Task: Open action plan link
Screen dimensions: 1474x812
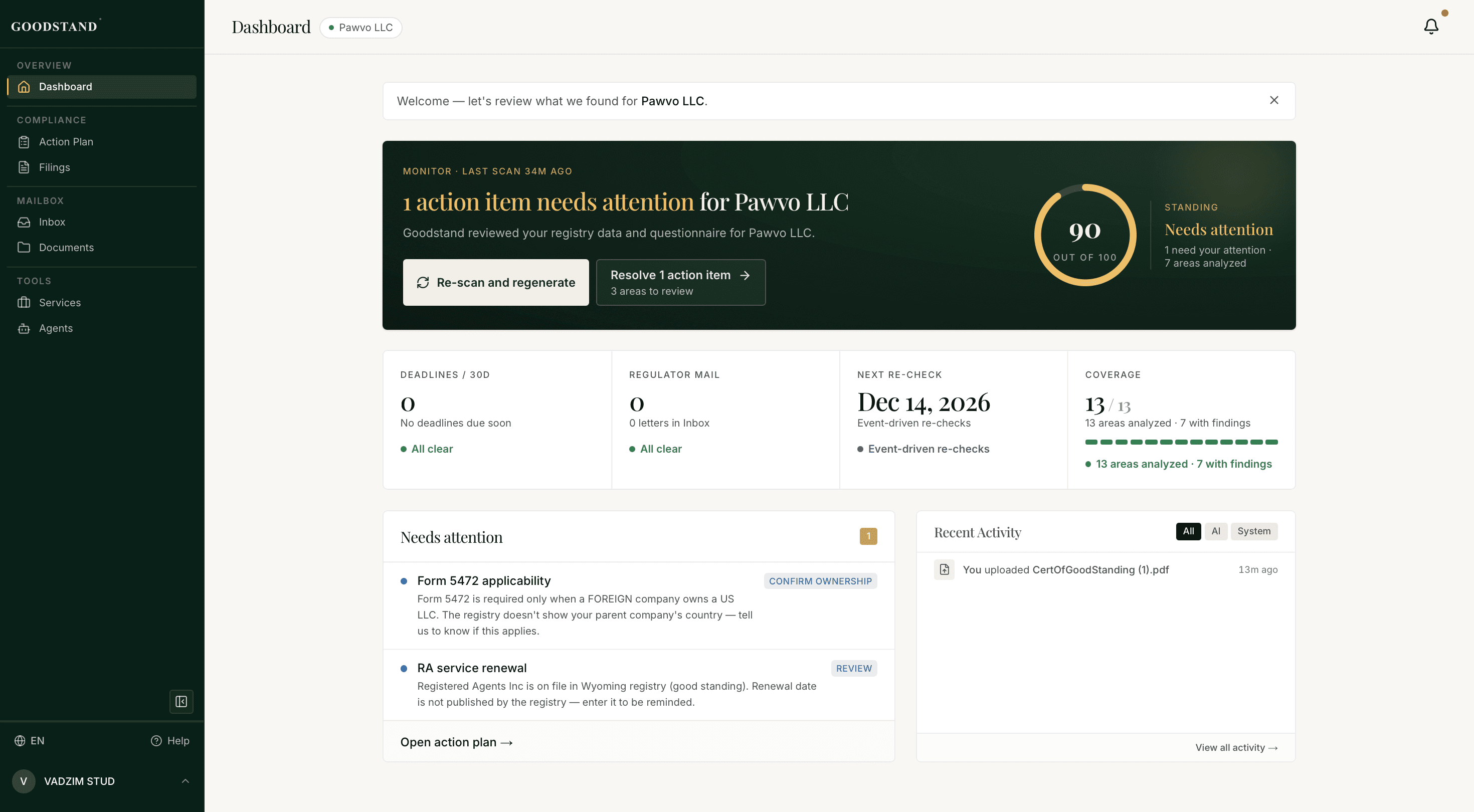Action: coord(457,742)
